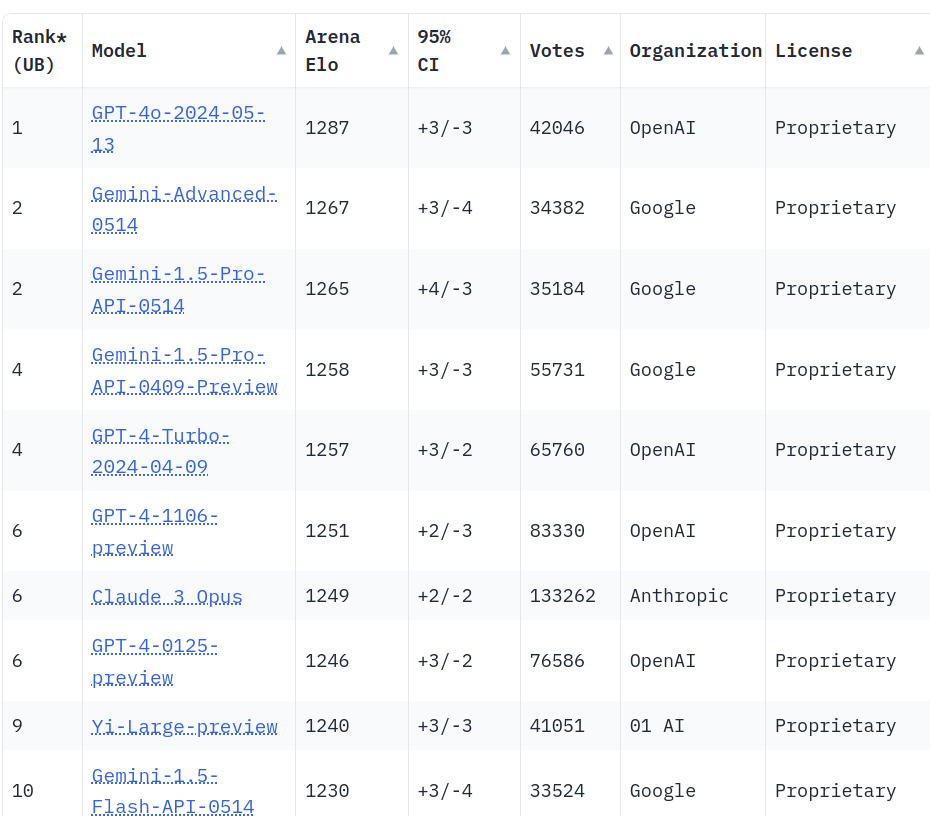Select Elo value 1258
930x816 pixels.
click(x=327, y=370)
